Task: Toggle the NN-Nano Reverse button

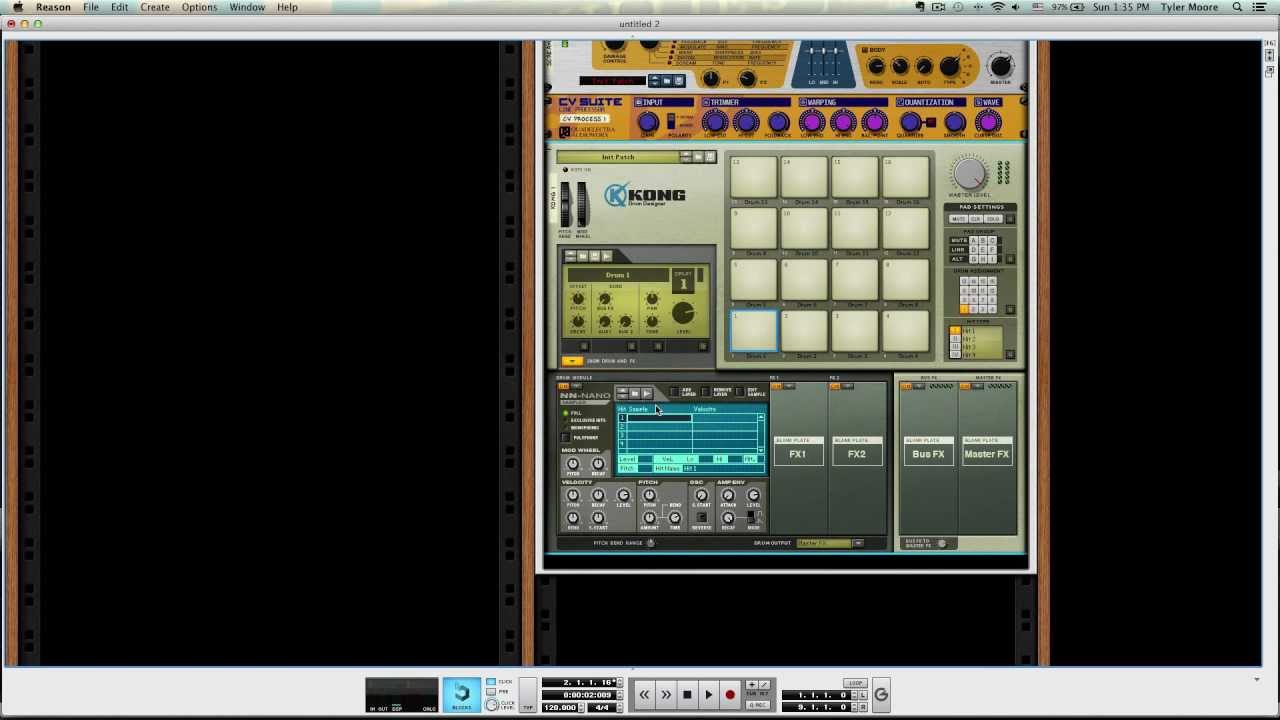Action: (x=701, y=517)
